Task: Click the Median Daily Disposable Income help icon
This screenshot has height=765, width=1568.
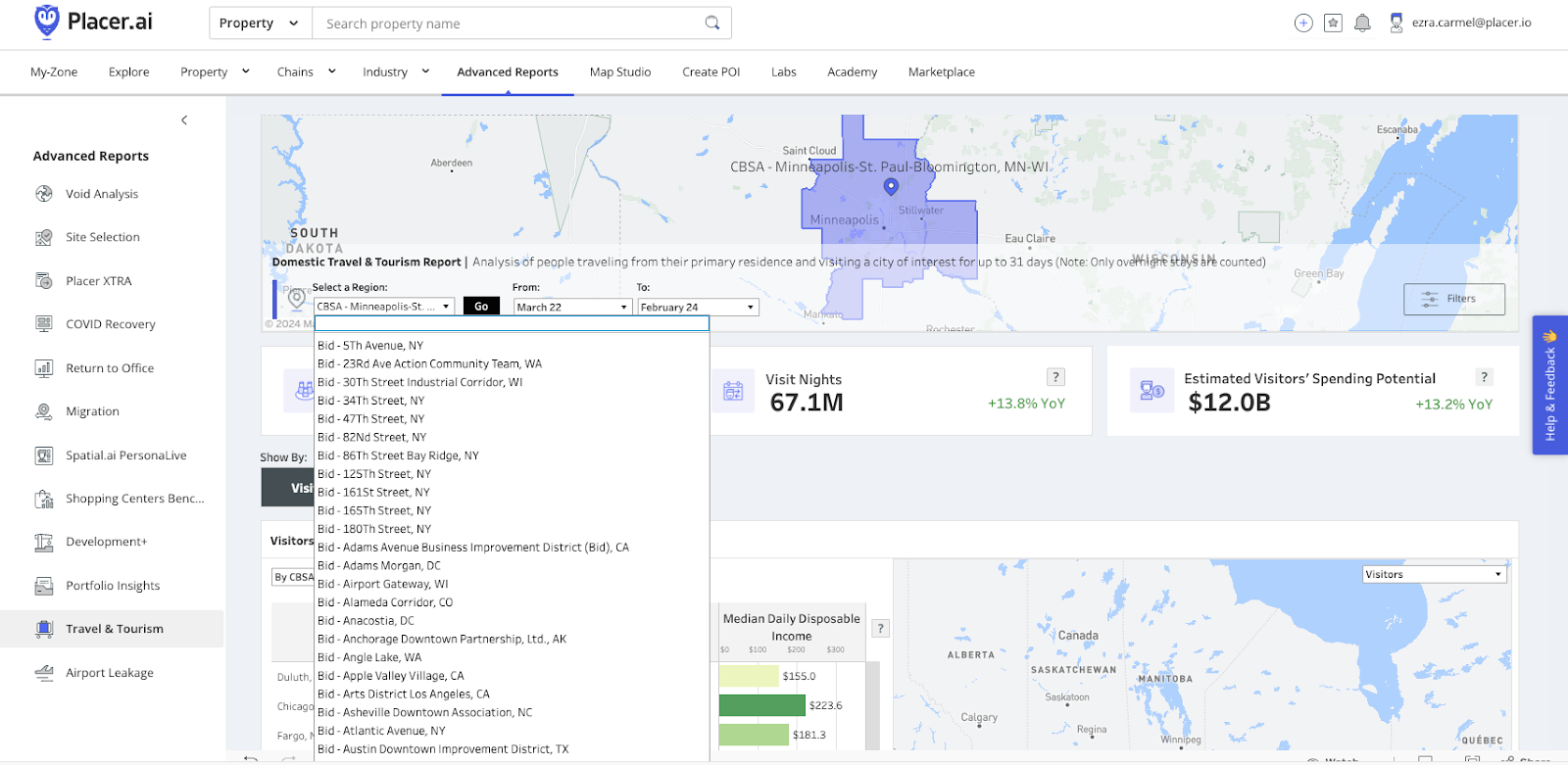Action: (880, 629)
